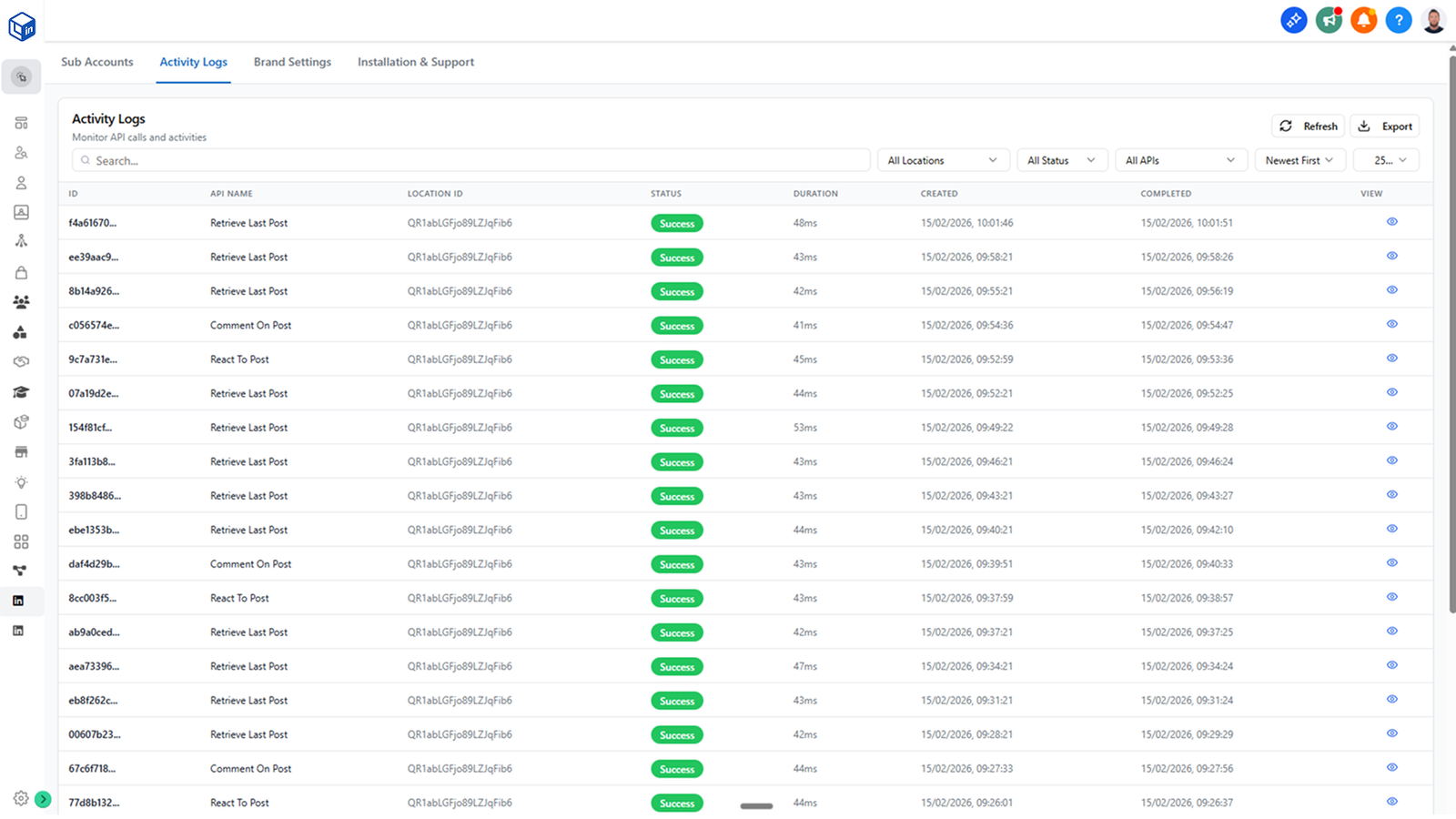Open the Brand Settings tab
1456x819 pixels.
click(292, 62)
